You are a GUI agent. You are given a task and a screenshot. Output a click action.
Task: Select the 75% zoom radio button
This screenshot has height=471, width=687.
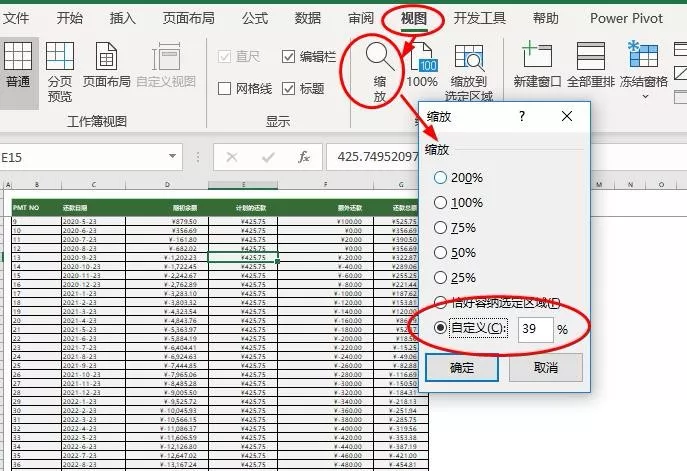(440, 227)
